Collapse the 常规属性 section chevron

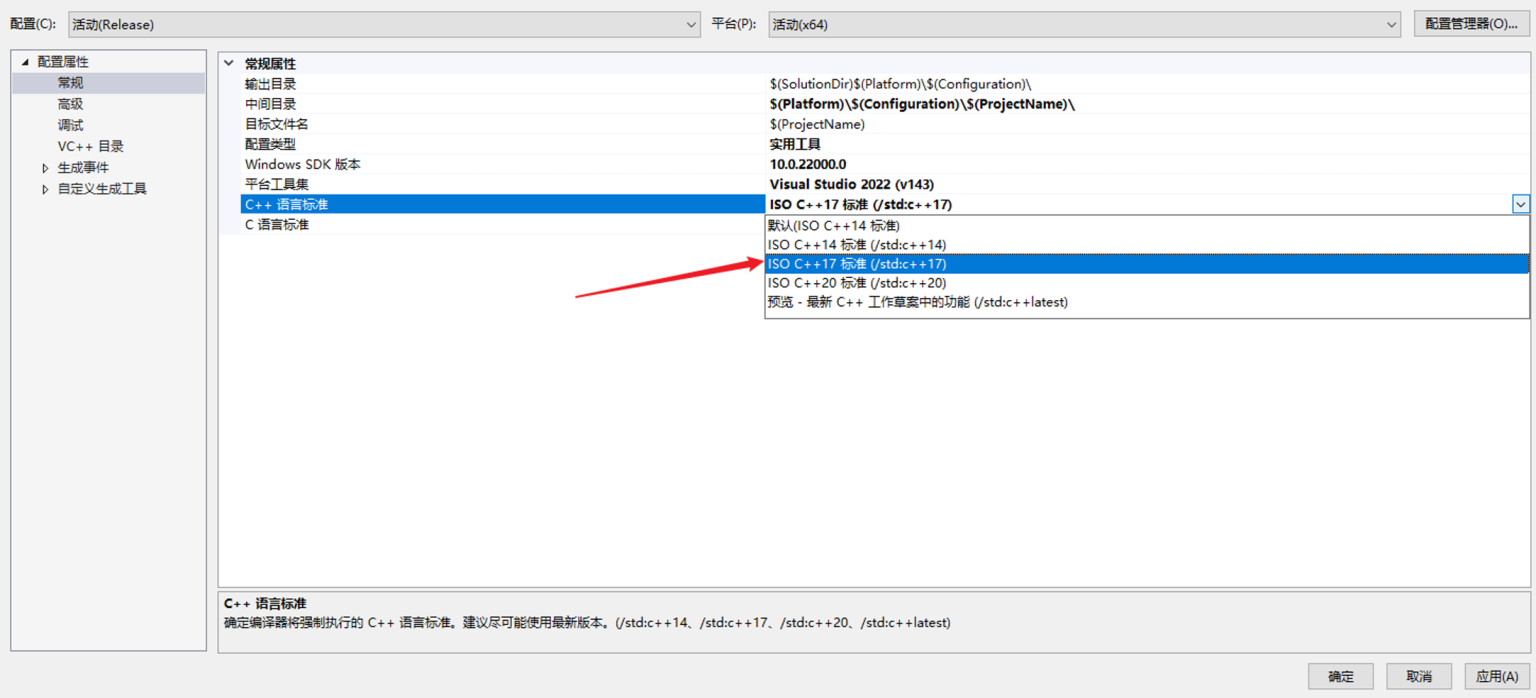point(229,63)
